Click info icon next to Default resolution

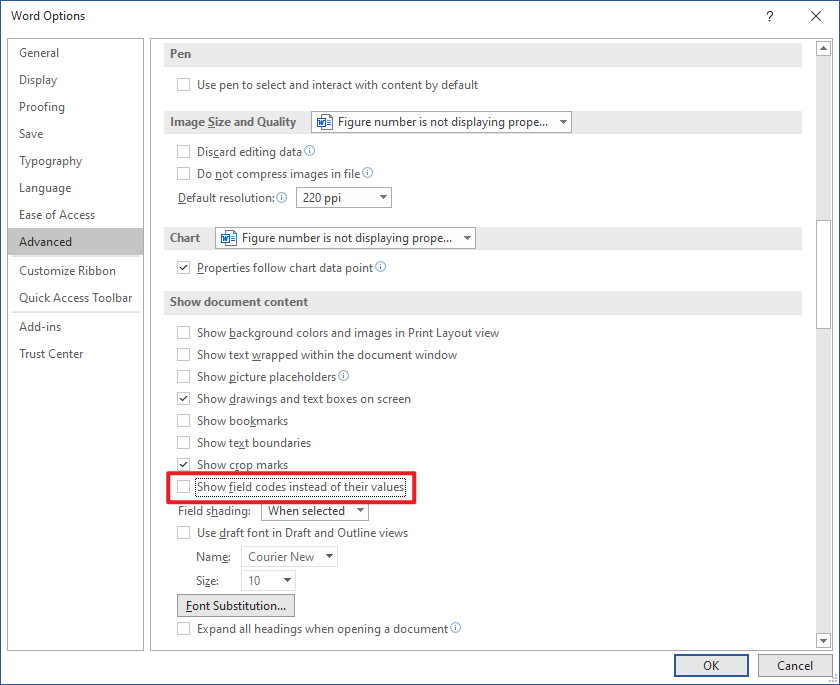click(282, 198)
